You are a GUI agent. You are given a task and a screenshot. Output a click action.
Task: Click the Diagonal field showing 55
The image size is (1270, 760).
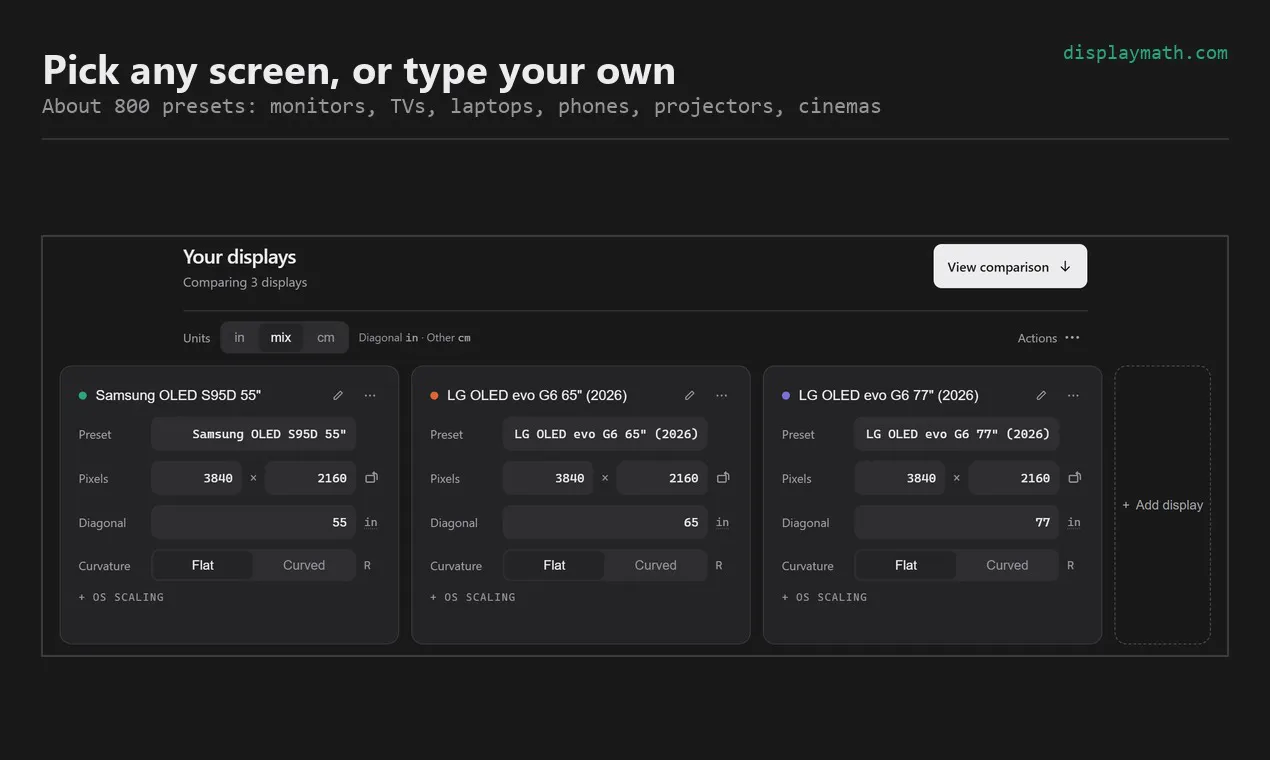(254, 522)
